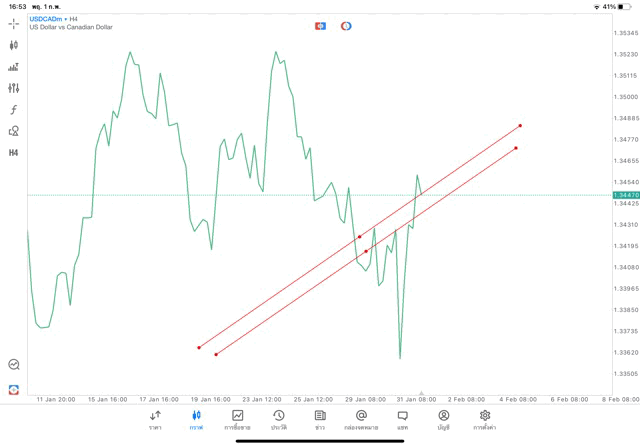Open the History (ประวัติ) tab
640x447 pixels.
[279, 419]
